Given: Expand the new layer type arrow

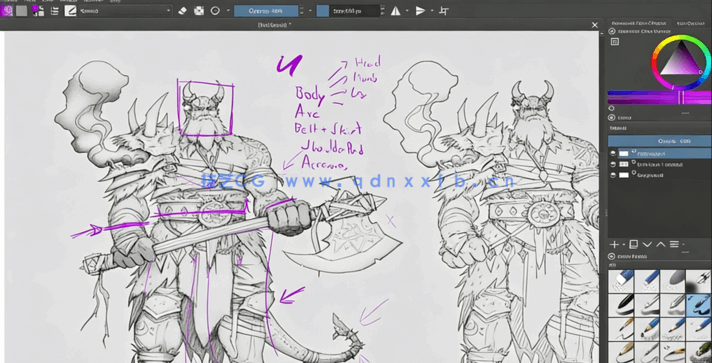Looking at the screenshot, I should click(623, 245).
